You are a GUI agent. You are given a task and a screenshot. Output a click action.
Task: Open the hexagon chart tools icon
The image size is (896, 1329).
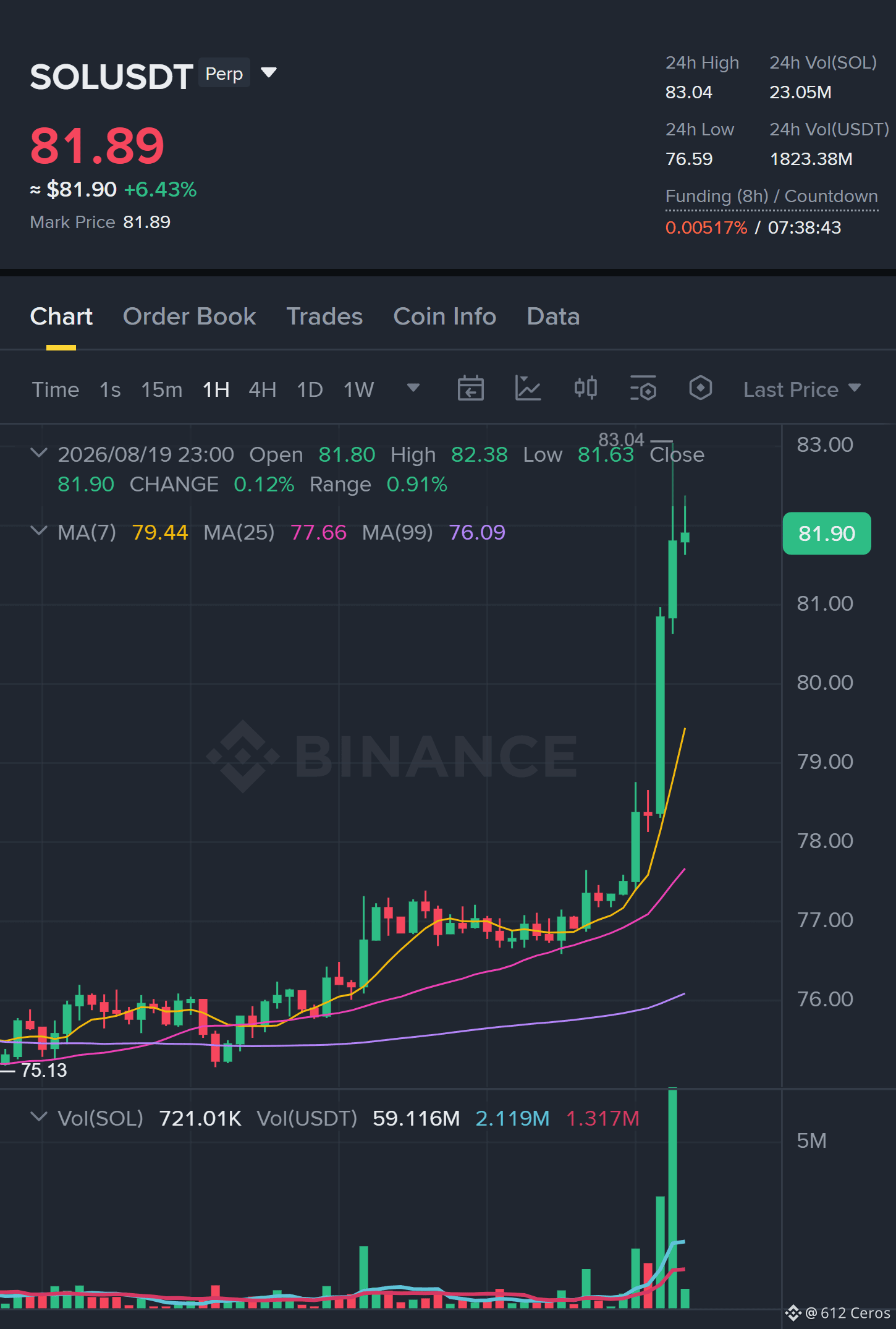[700, 389]
